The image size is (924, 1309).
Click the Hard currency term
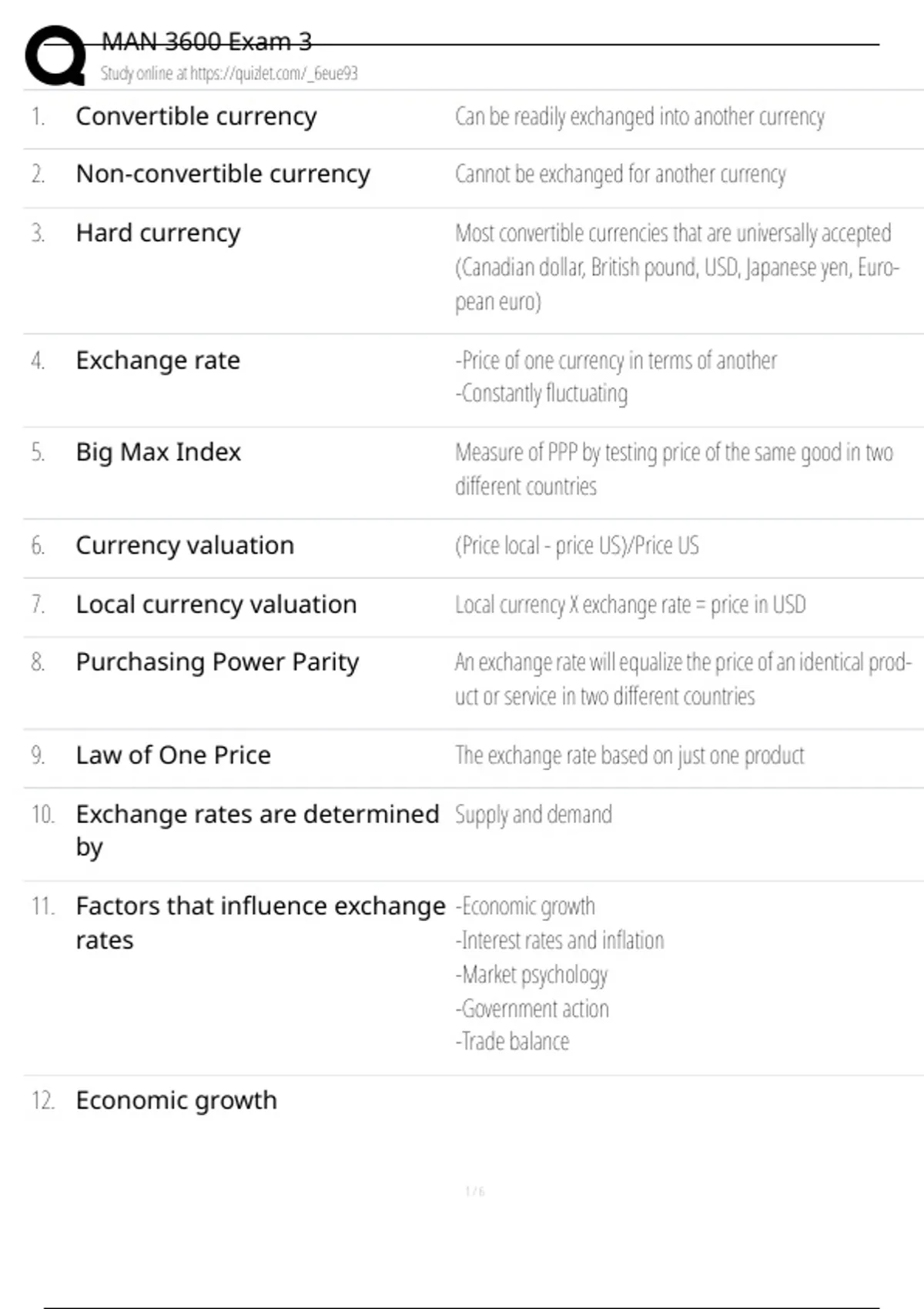tap(158, 233)
